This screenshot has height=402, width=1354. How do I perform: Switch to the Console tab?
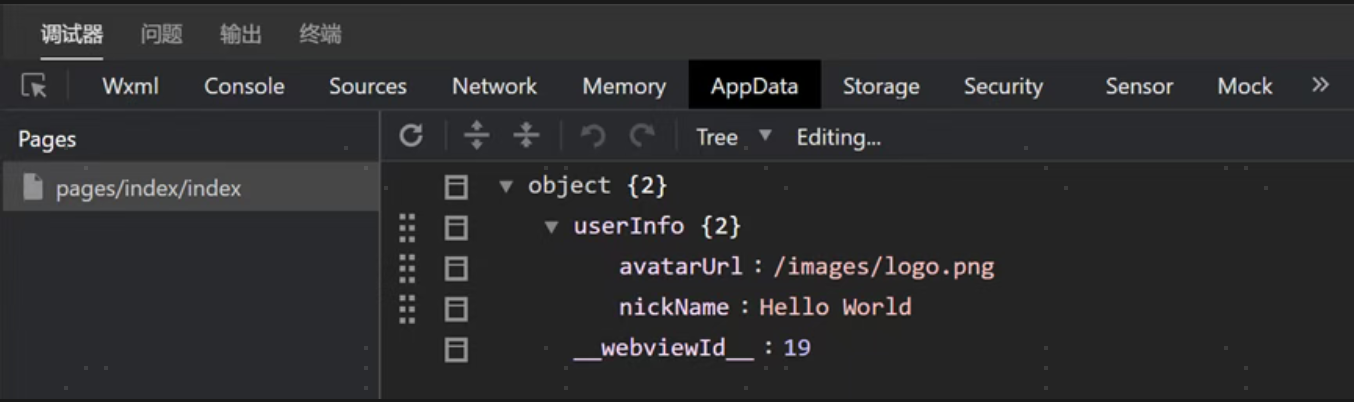(244, 87)
